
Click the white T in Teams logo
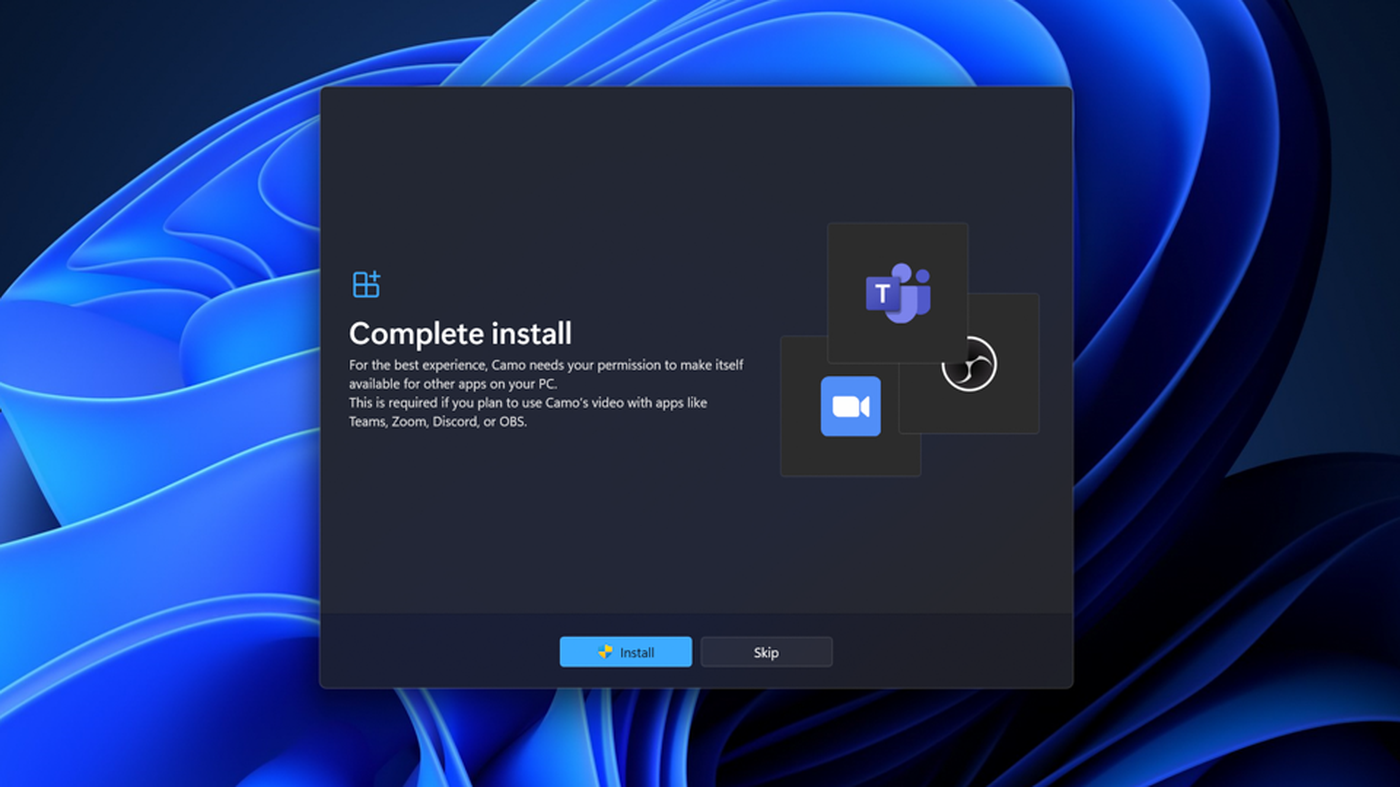tap(882, 294)
